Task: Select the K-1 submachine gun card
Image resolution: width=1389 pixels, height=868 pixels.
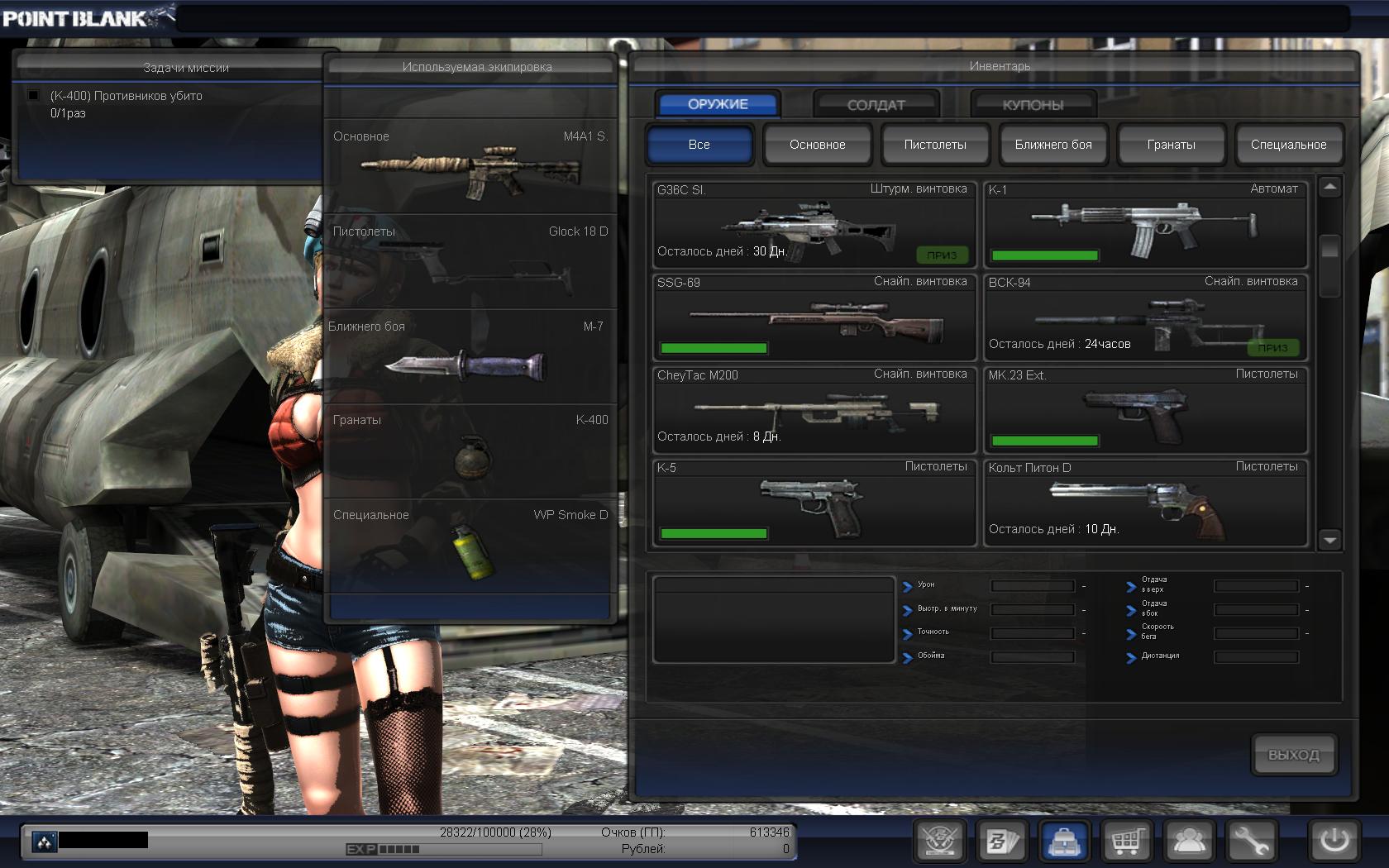Action: 1145,224
